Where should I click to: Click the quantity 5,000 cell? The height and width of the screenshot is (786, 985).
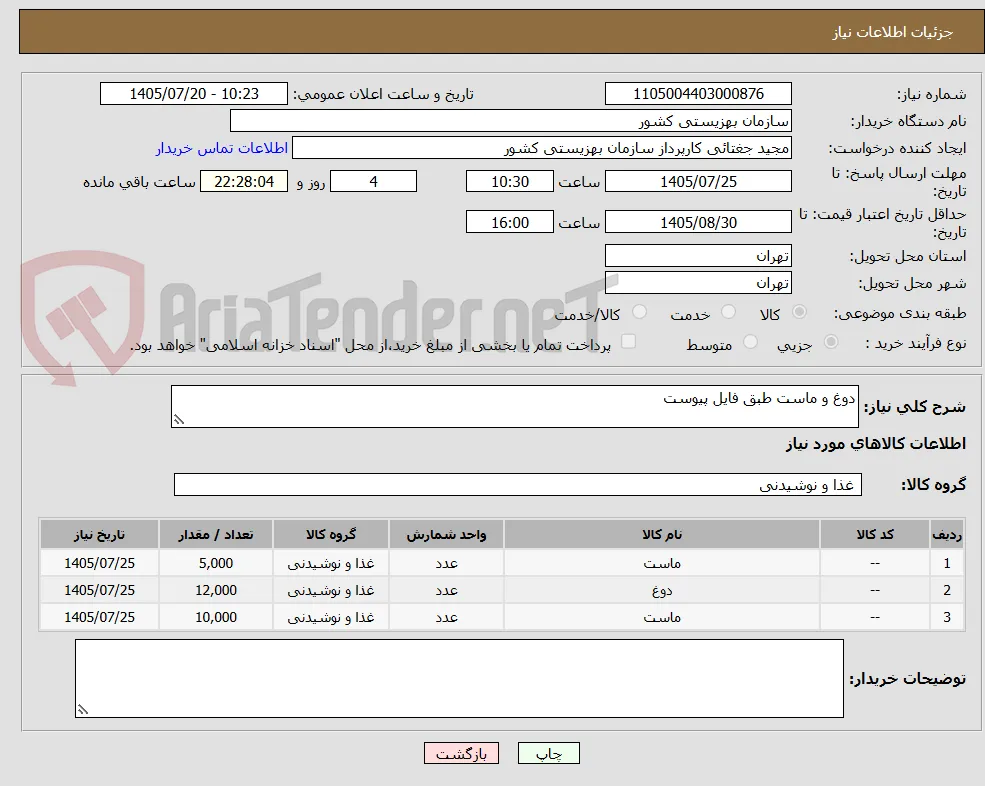215,564
